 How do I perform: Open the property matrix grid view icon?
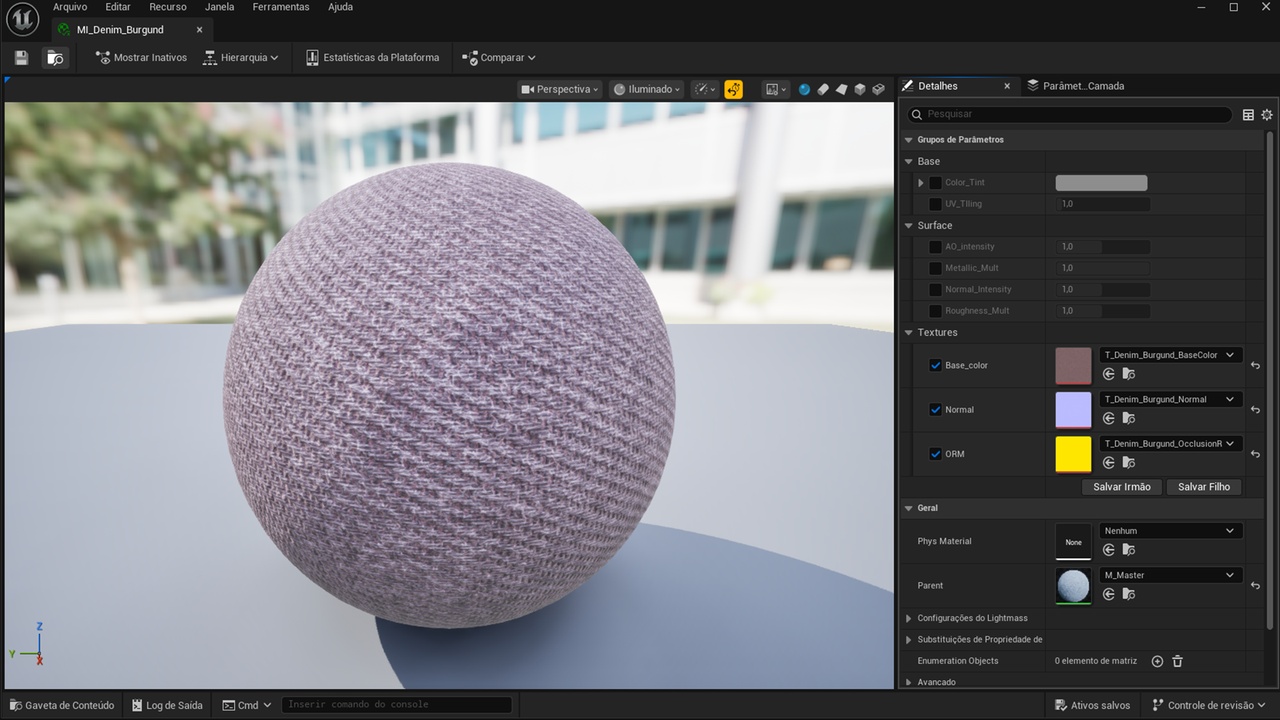tap(1248, 115)
